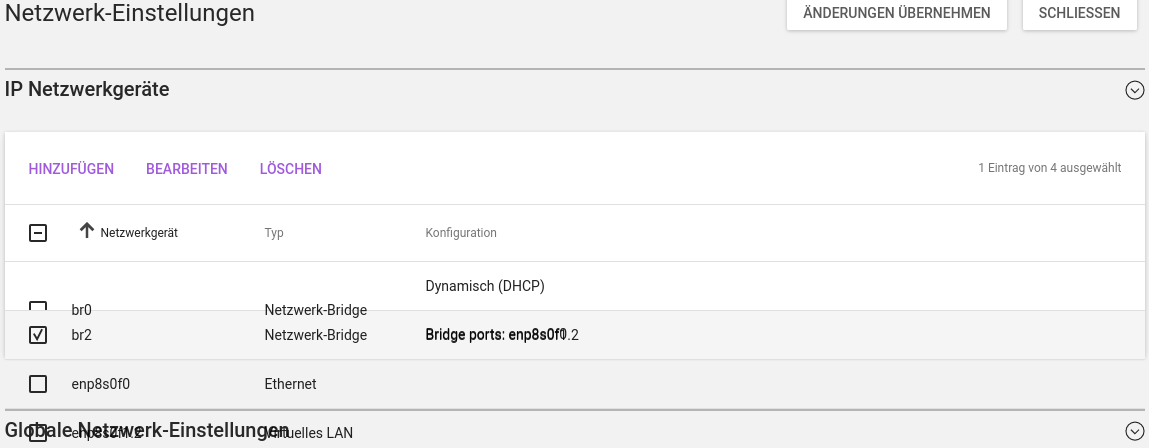
Task: Select the br2 device name
Action: [x=82, y=335]
